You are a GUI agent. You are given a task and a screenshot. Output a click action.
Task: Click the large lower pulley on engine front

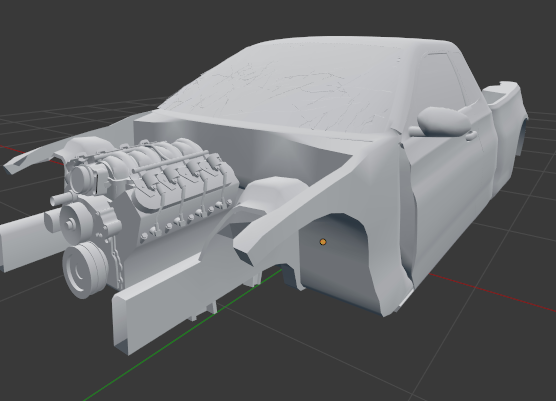85,270
